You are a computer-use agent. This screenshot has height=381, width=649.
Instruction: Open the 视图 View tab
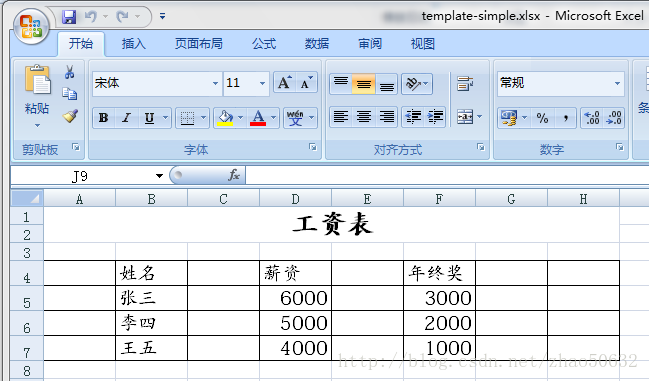pos(423,43)
